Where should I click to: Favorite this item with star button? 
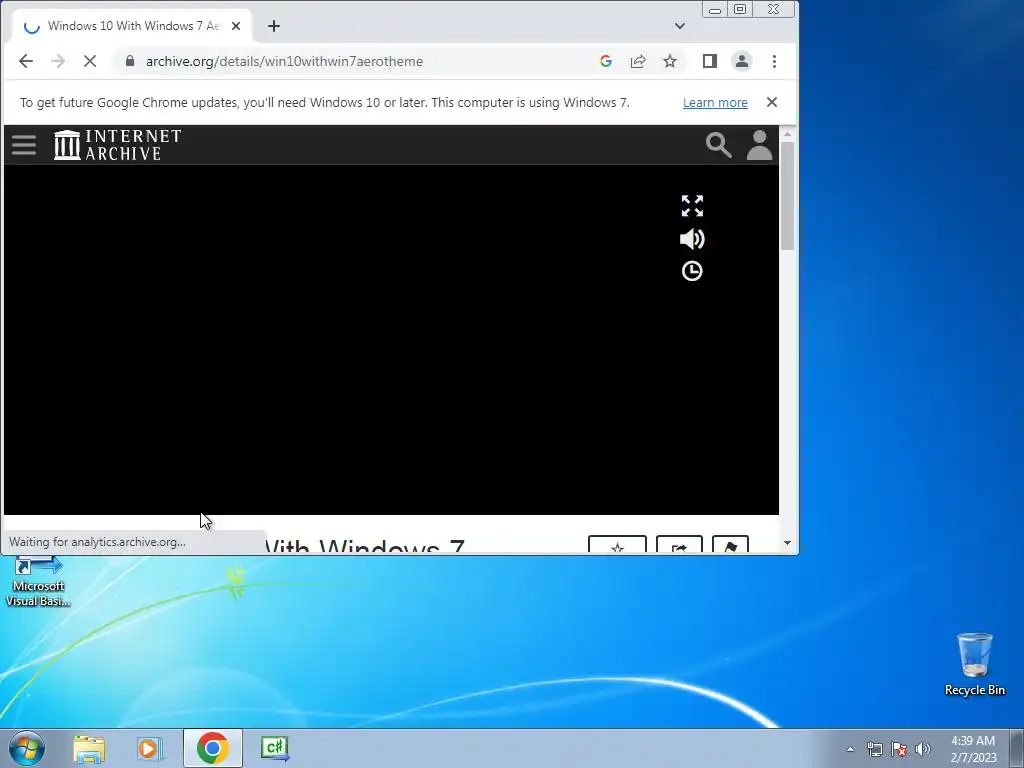click(x=617, y=544)
